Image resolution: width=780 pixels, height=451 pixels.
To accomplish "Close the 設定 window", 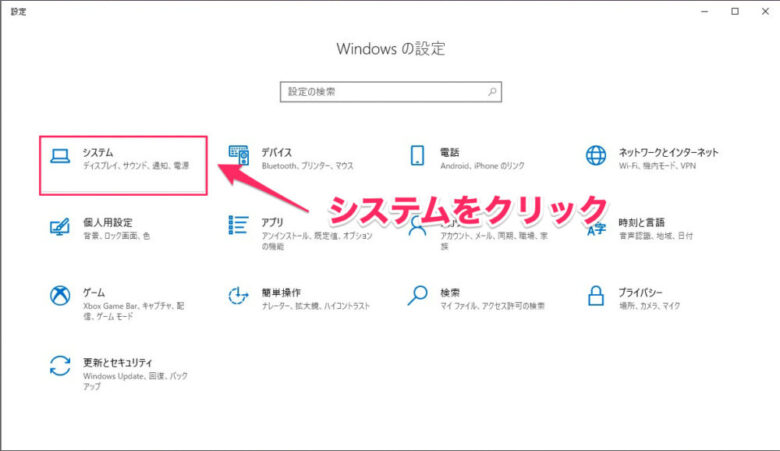I will tap(765, 11).
